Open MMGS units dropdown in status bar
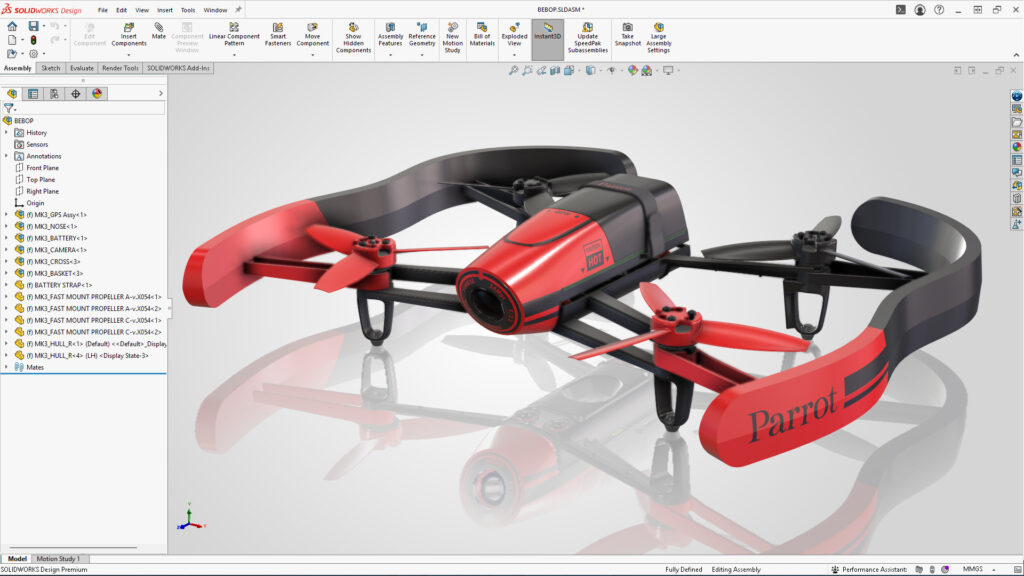The height and width of the screenshot is (576, 1024). 993,569
